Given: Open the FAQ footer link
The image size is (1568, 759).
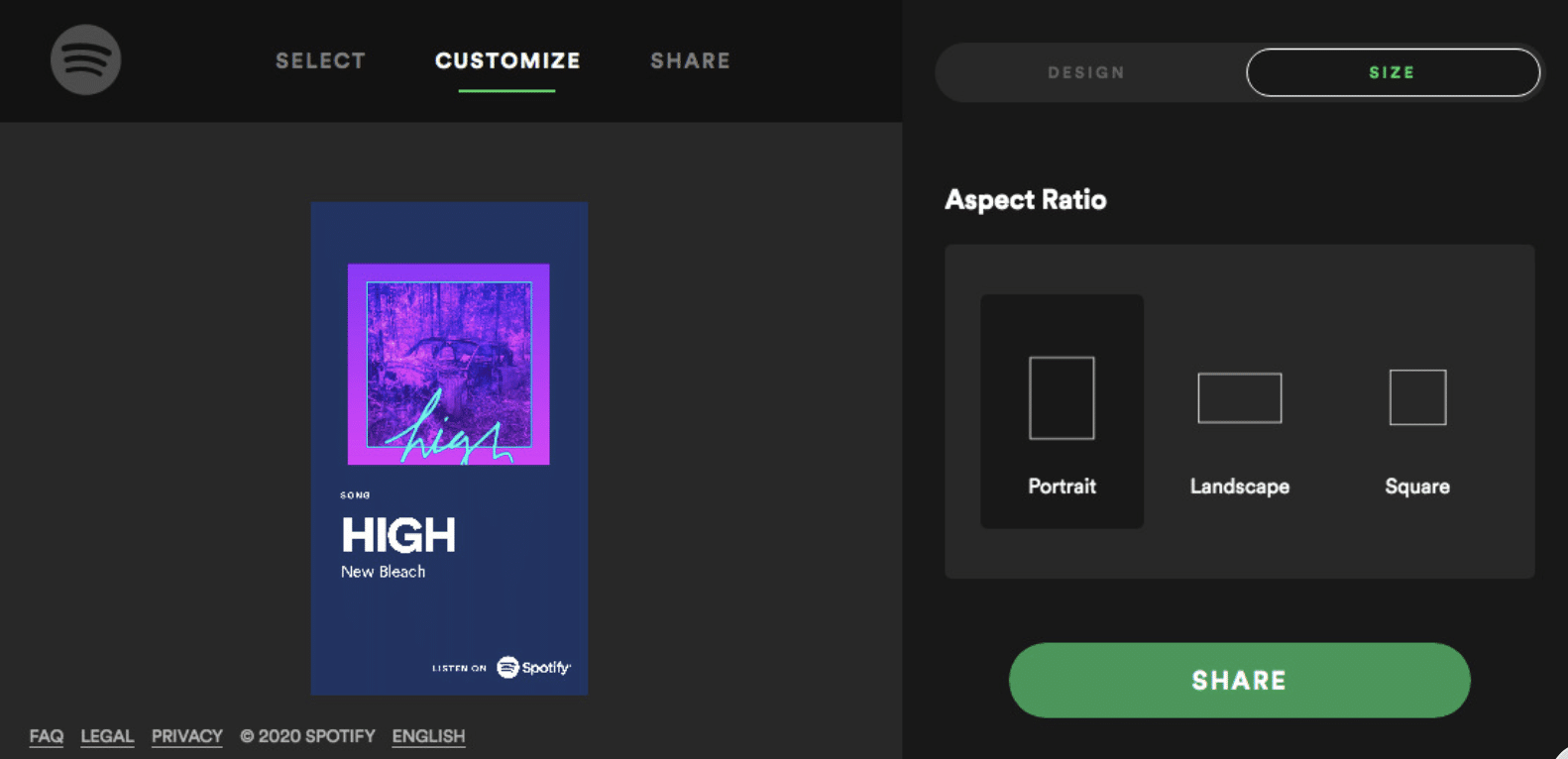Looking at the screenshot, I should 47,736.
